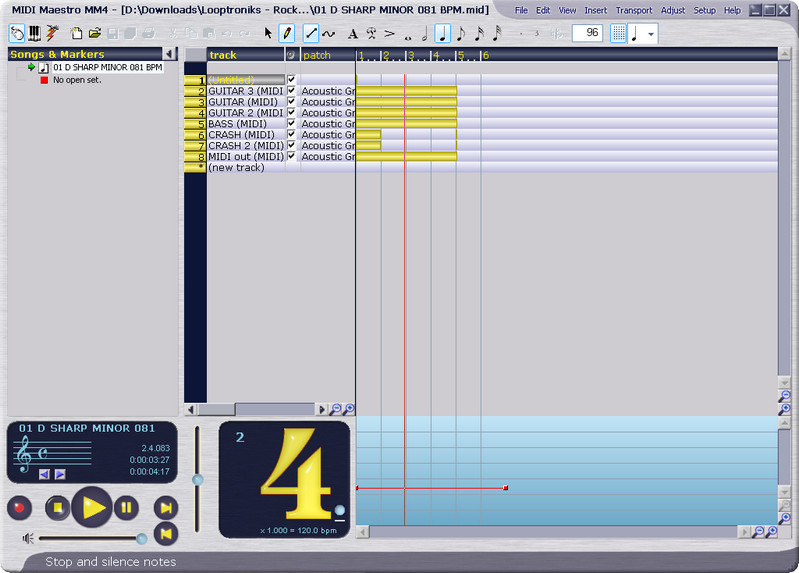Click the open folder icon
Screen dimensions: 799x573
pyautogui.click(x=94, y=33)
